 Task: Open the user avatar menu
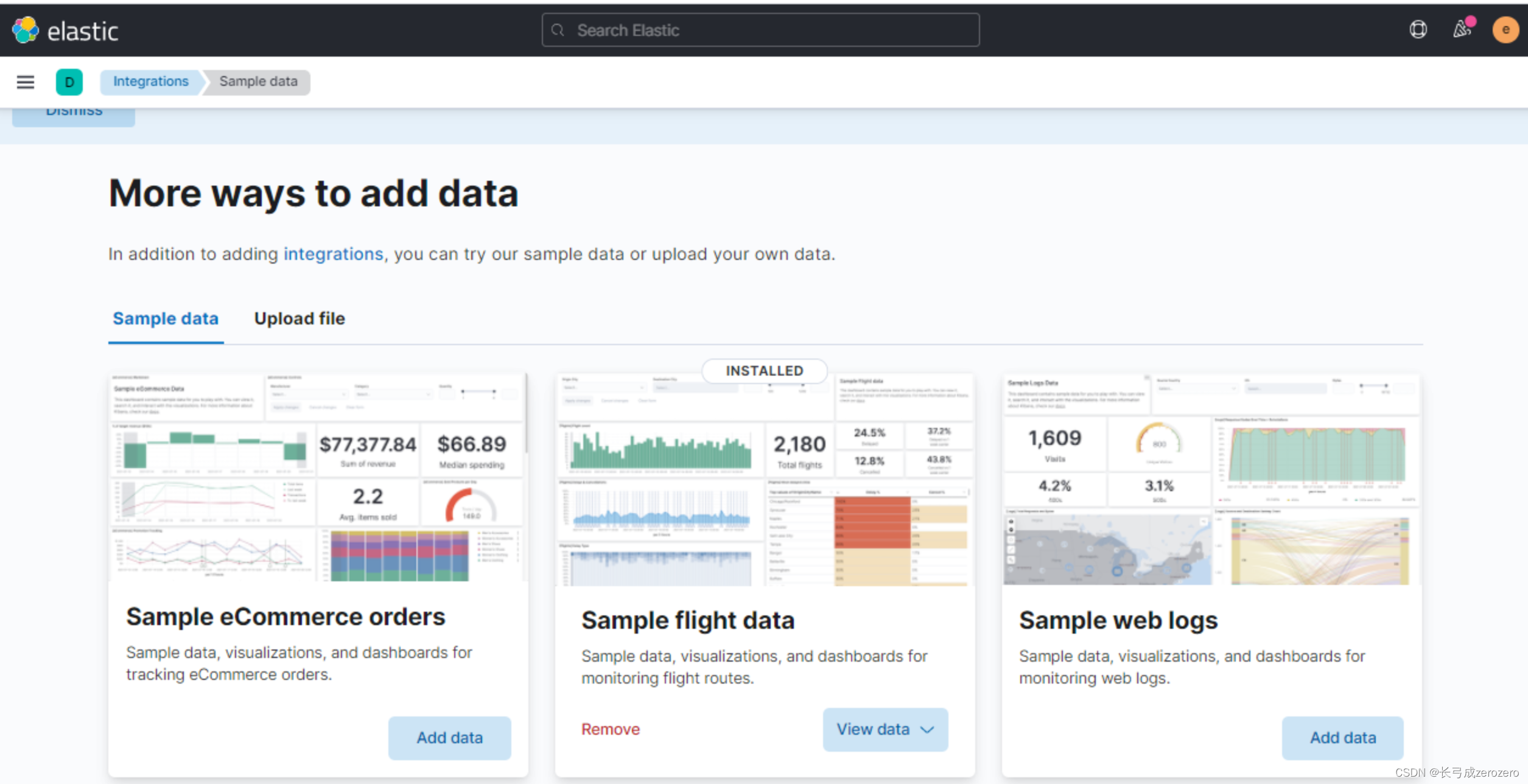pyautogui.click(x=1505, y=29)
